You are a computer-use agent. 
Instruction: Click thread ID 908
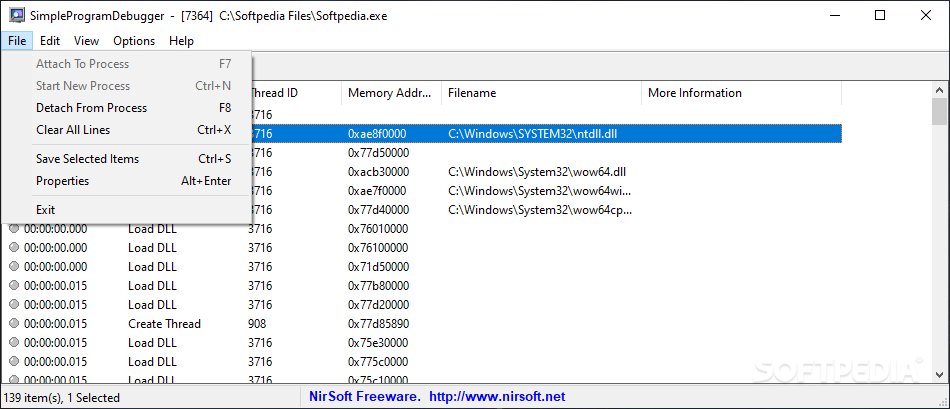tap(257, 323)
